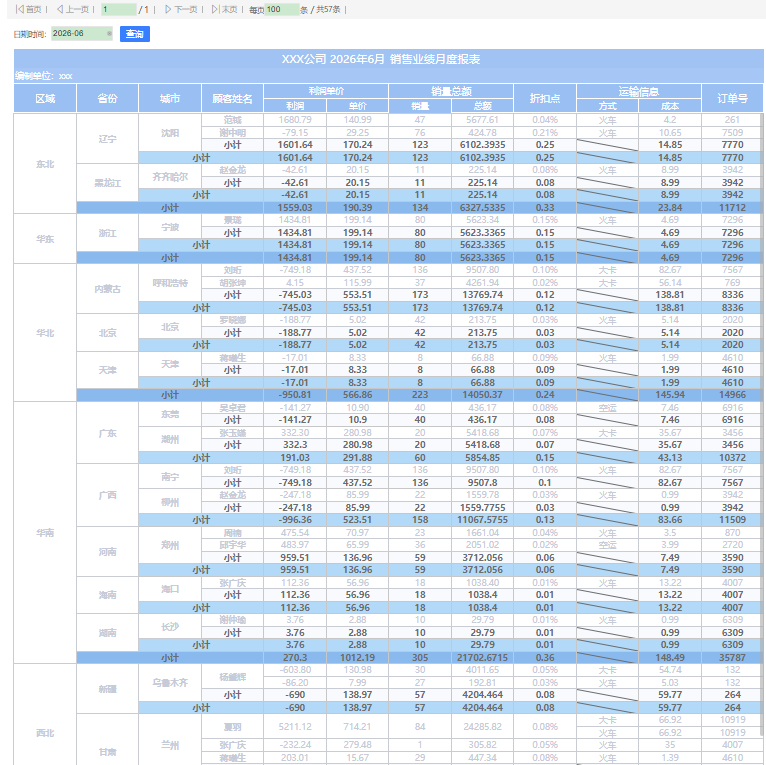The height and width of the screenshot is (765, 766).
Task: Focus the current page number field
Action: (x=119, y=9)
